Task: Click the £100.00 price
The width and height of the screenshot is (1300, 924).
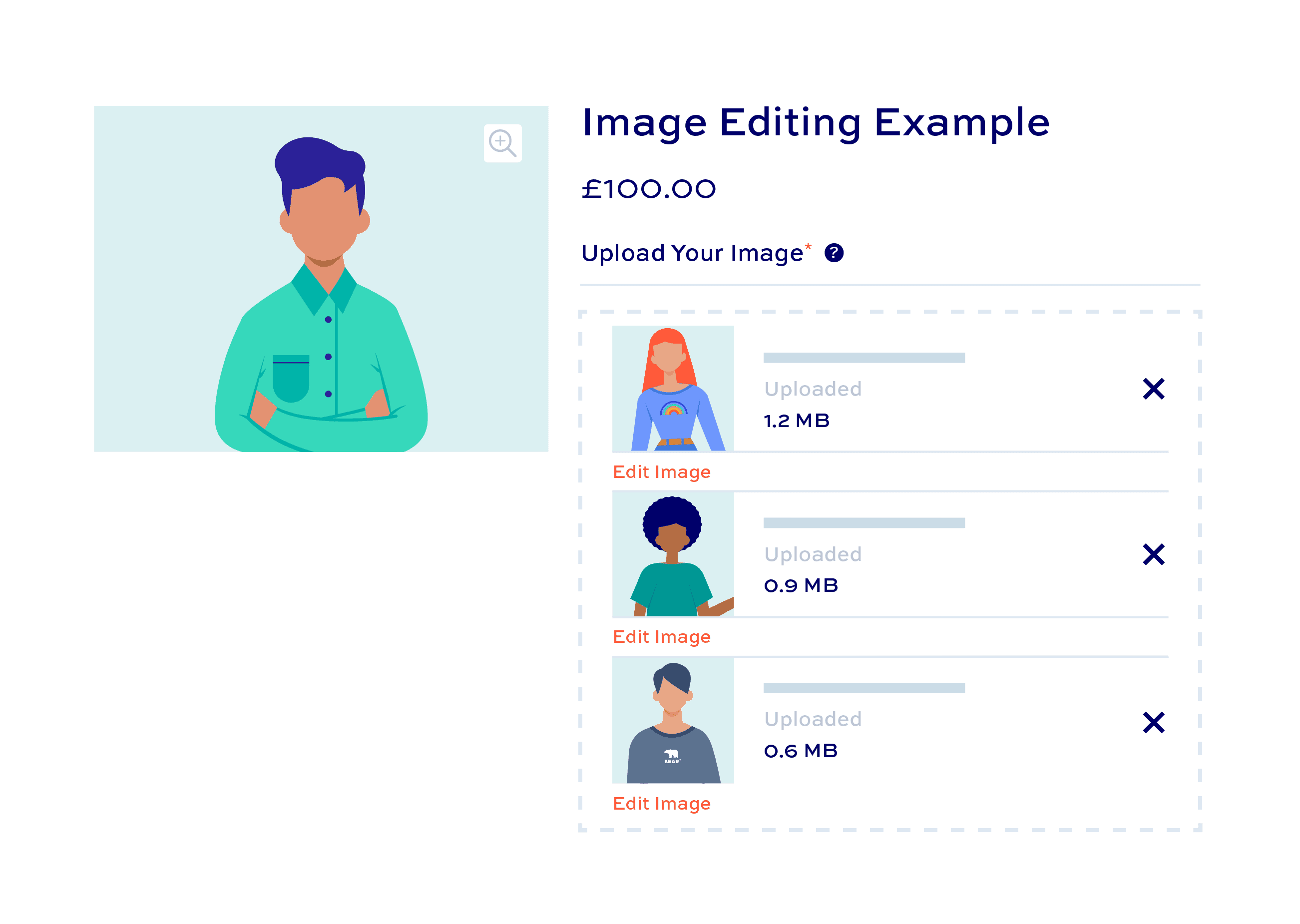Action: (x=649, y=189)
